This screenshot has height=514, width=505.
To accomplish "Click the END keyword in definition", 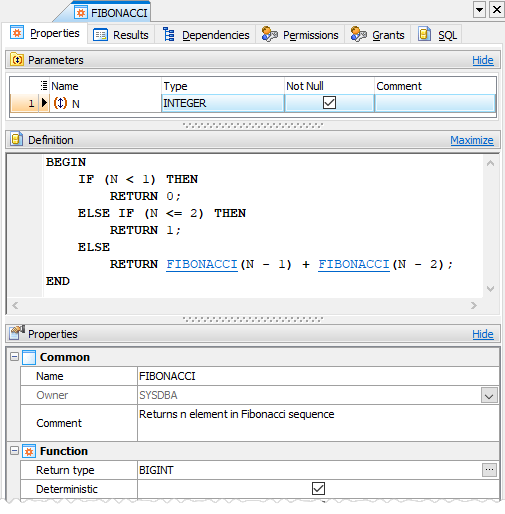I will tap(58, 281).
